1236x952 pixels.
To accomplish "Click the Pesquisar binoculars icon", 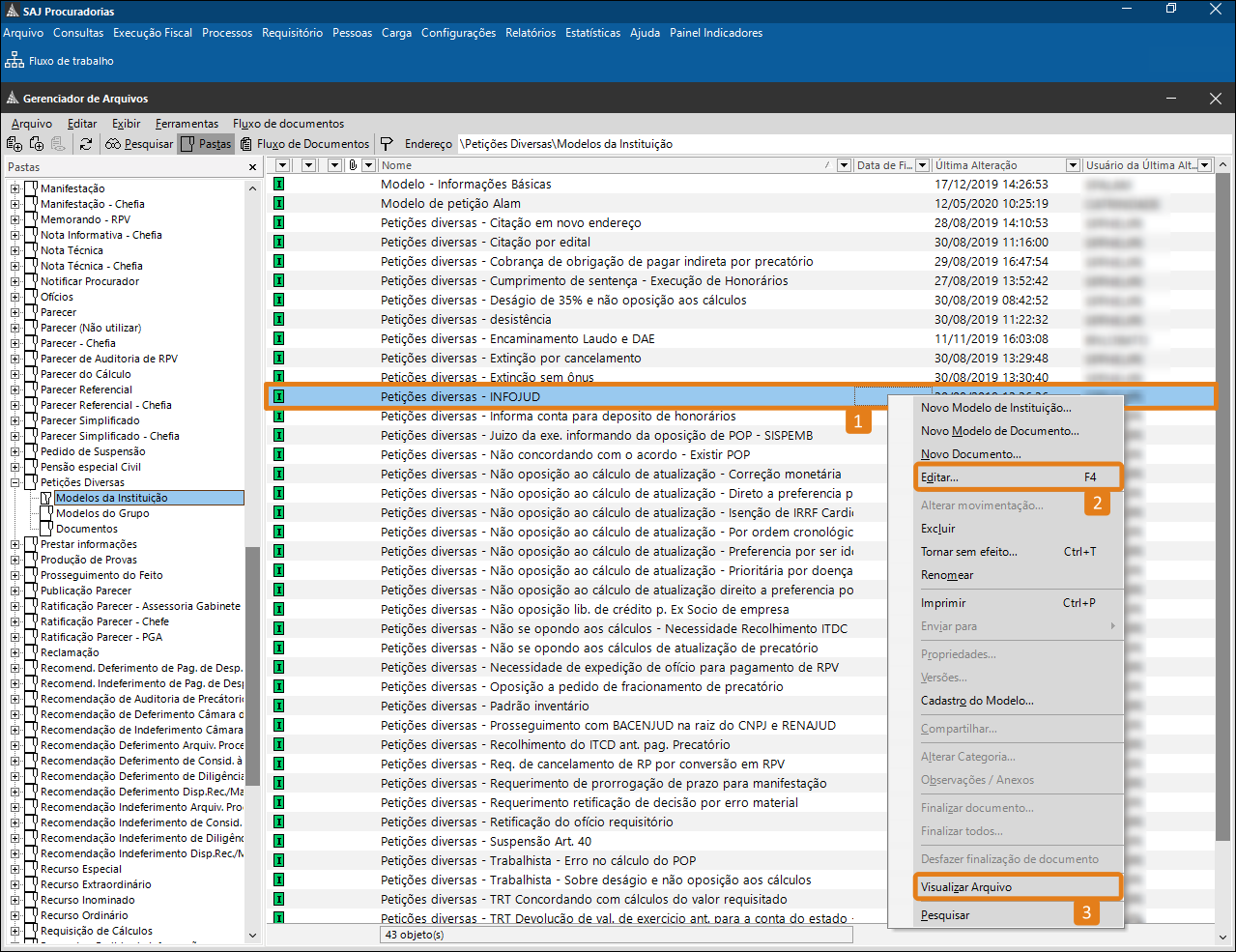I will tap(113, 144).
